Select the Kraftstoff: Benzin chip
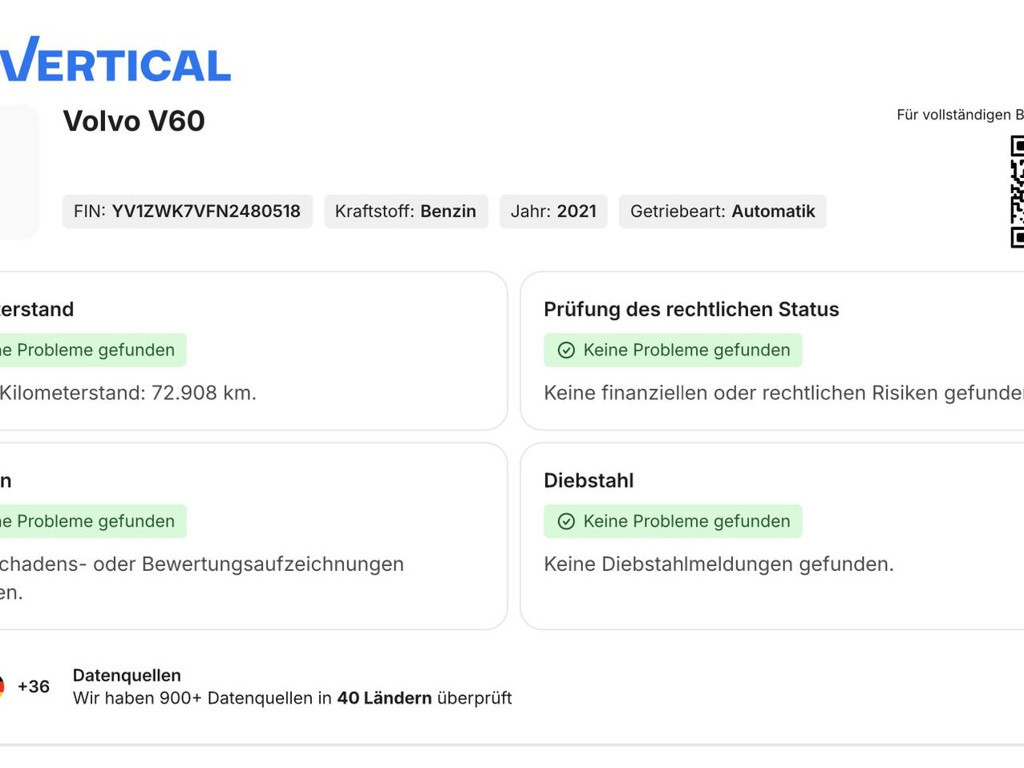The image size is (1024, 768). [405, 211]
